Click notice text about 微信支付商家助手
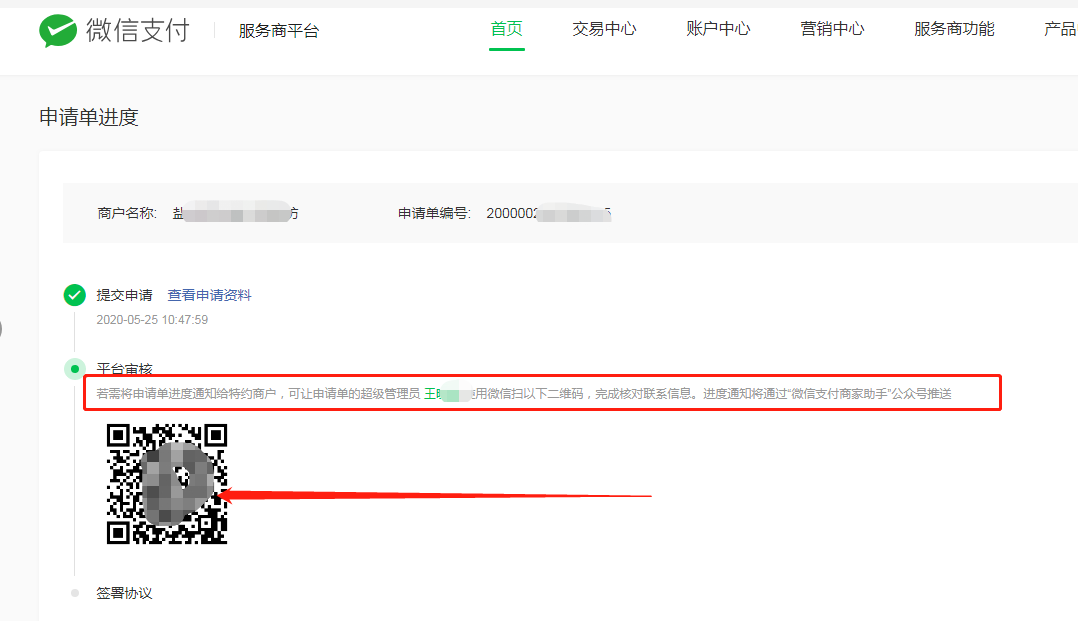The width and height of the screenshot is (1078, 621). (x=524, y=393)
